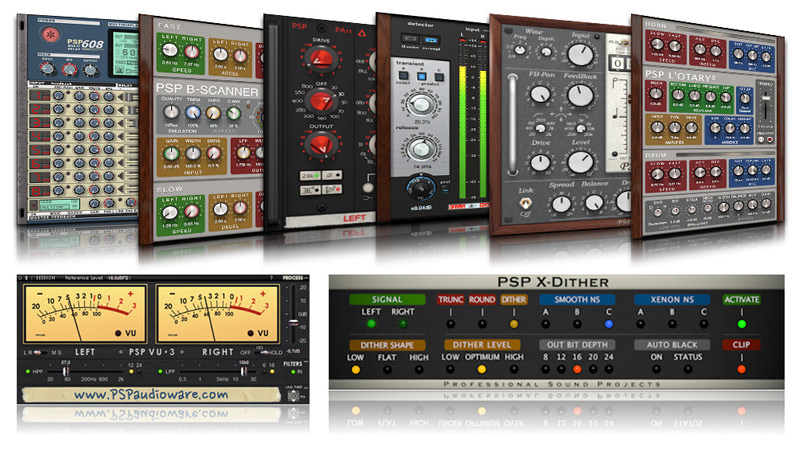
Task: Click the Fast Left speed knob on B-Scanner
Action: tap(169, 50)
